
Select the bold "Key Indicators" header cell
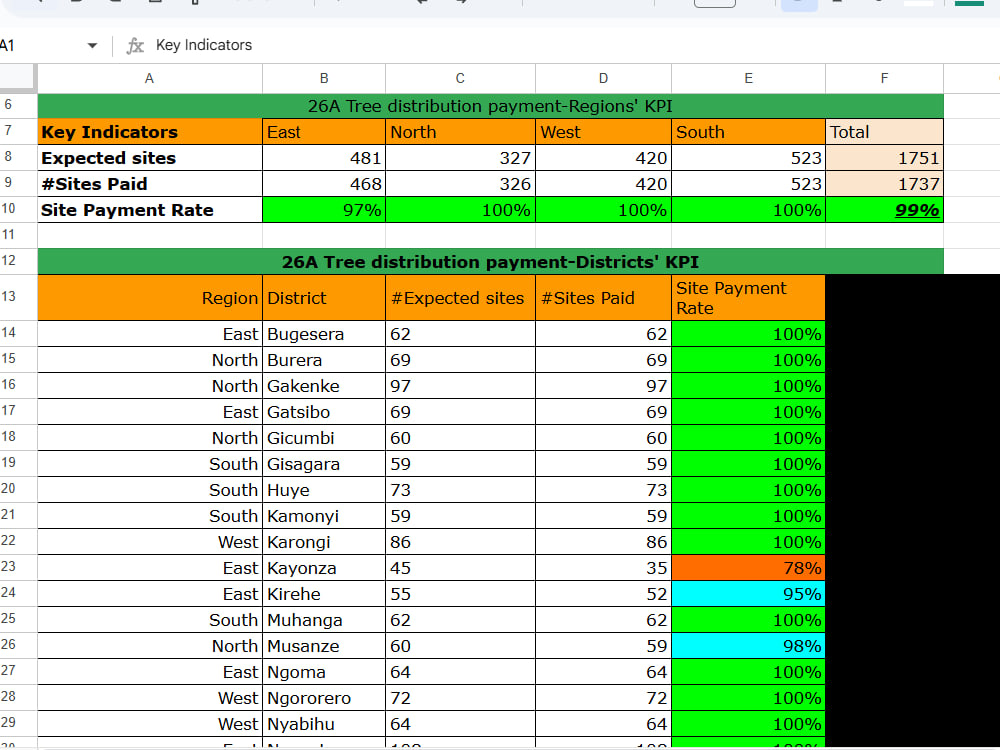150,132
